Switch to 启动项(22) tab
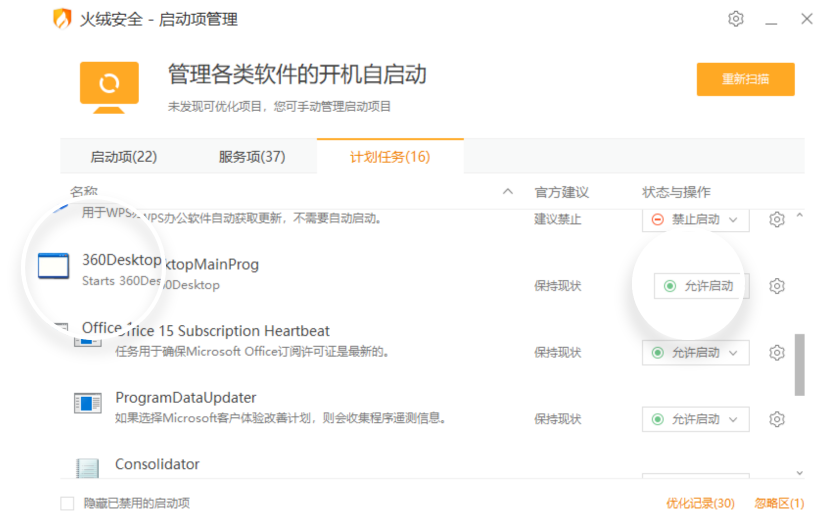Image resolution: width=831 pixels, height=528 pixels. point(123,157)
